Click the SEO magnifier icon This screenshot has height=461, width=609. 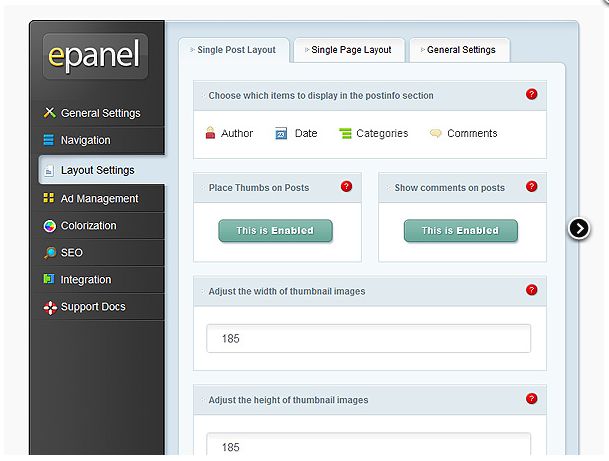[49, 252]
